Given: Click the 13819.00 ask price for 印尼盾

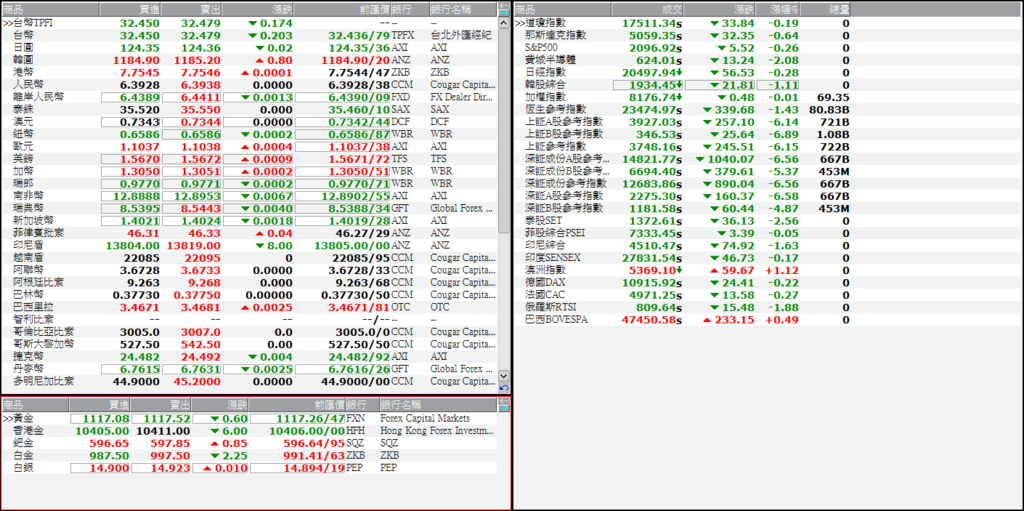Looking at the screenshot, I should pos(193,246).
